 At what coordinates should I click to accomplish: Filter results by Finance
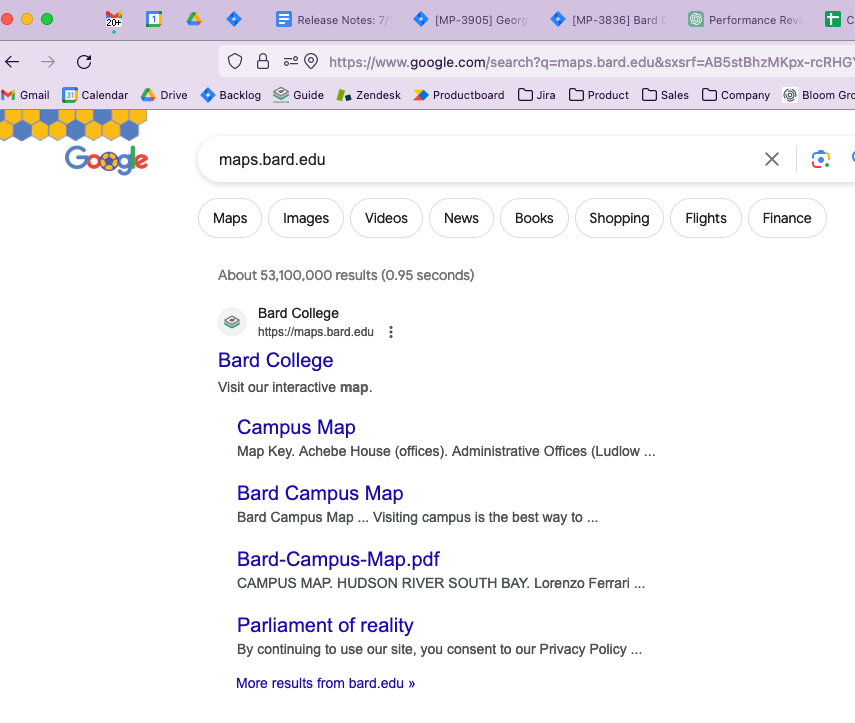tap(787, 218)
